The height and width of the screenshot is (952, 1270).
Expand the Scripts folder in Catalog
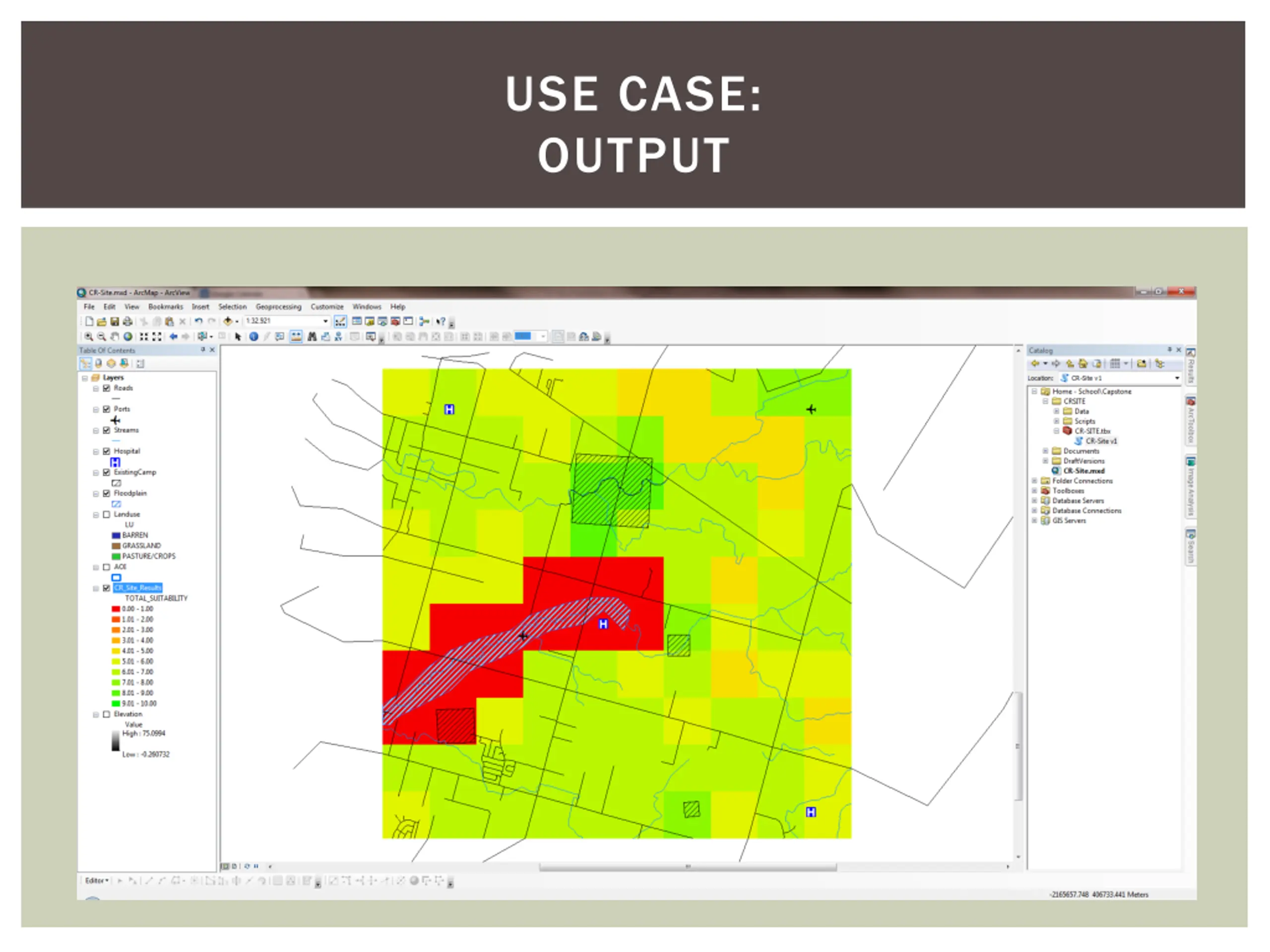1056,420
